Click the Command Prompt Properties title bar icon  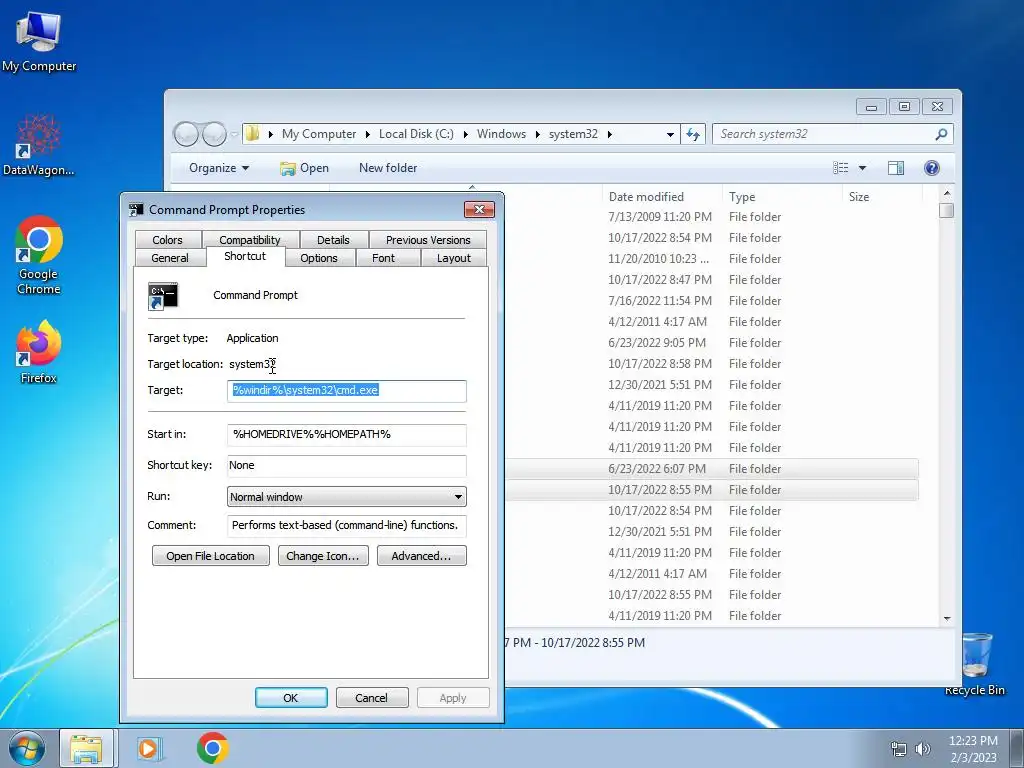pyautogui.click(x=136, y=210)
